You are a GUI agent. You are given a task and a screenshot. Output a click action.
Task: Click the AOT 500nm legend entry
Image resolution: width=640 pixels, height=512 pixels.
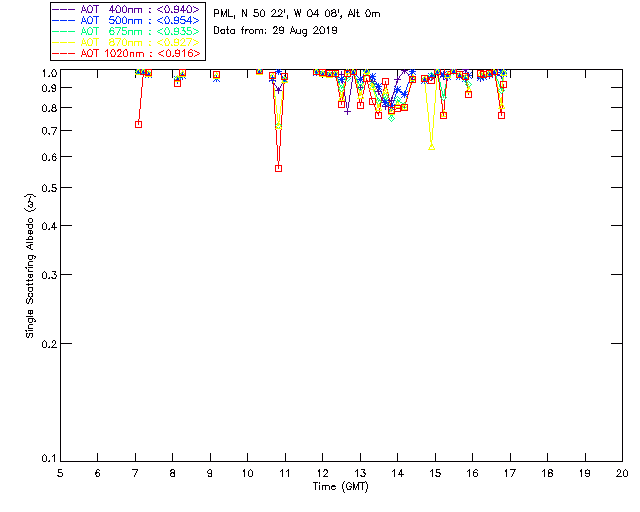coord(126,20)
